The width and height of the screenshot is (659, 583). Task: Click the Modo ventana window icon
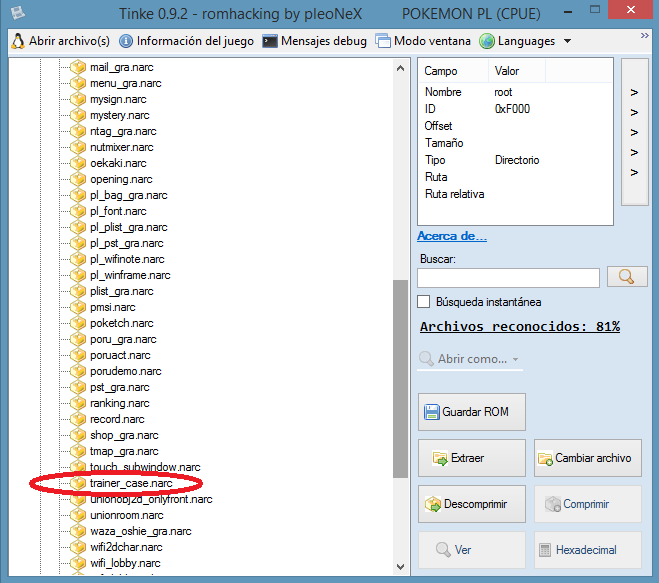pyautogui.click(x=384, y=41)
